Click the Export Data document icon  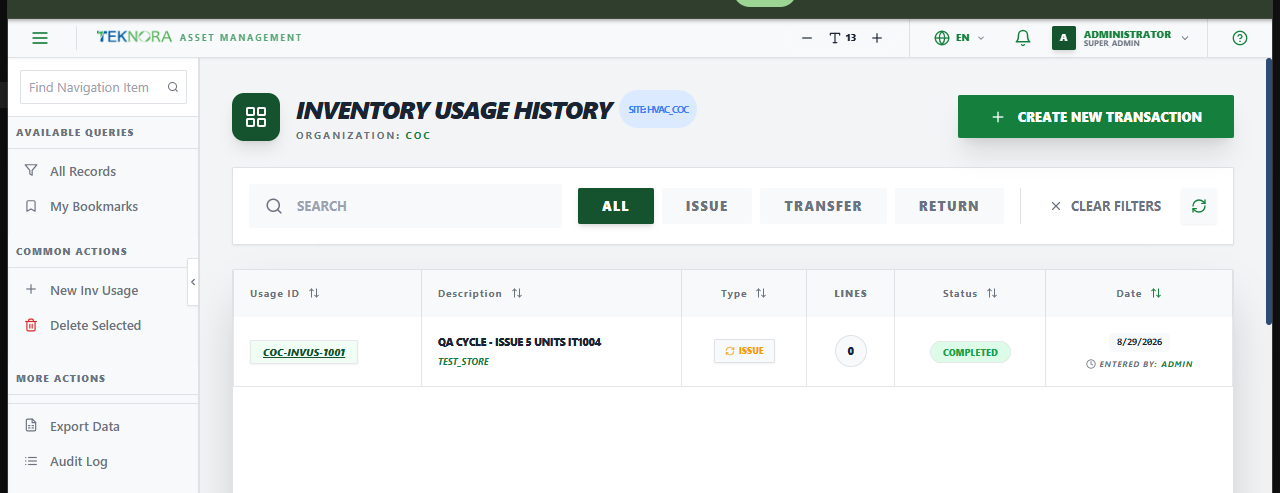click(31, 426)
